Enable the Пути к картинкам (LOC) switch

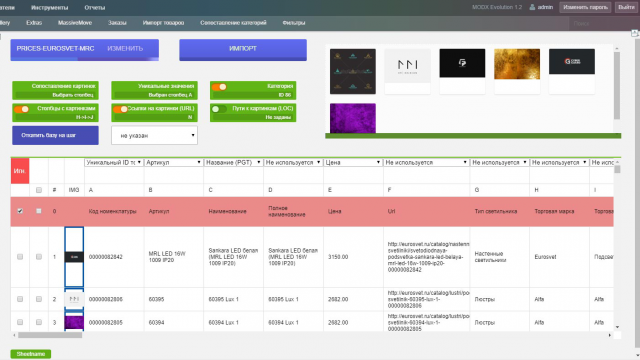[x=219, y=109]
